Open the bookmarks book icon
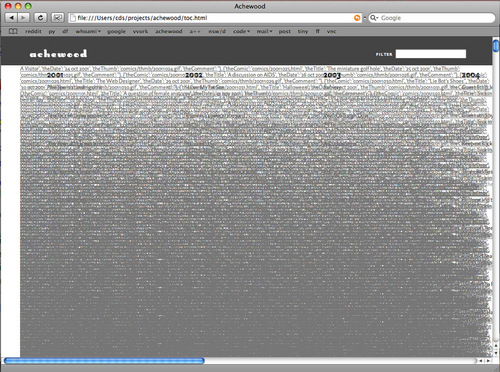This screenshot has height=372, width=500. point(13,31)
